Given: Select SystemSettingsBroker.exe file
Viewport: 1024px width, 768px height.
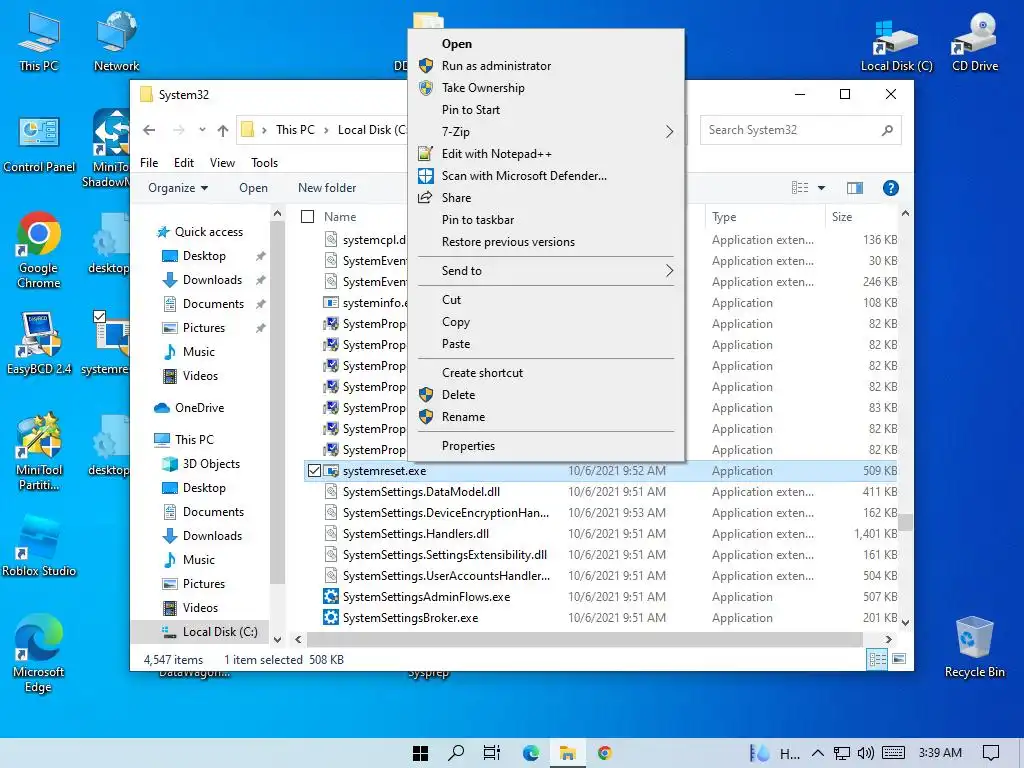Looking at the screenshot, I should (410, 618).
